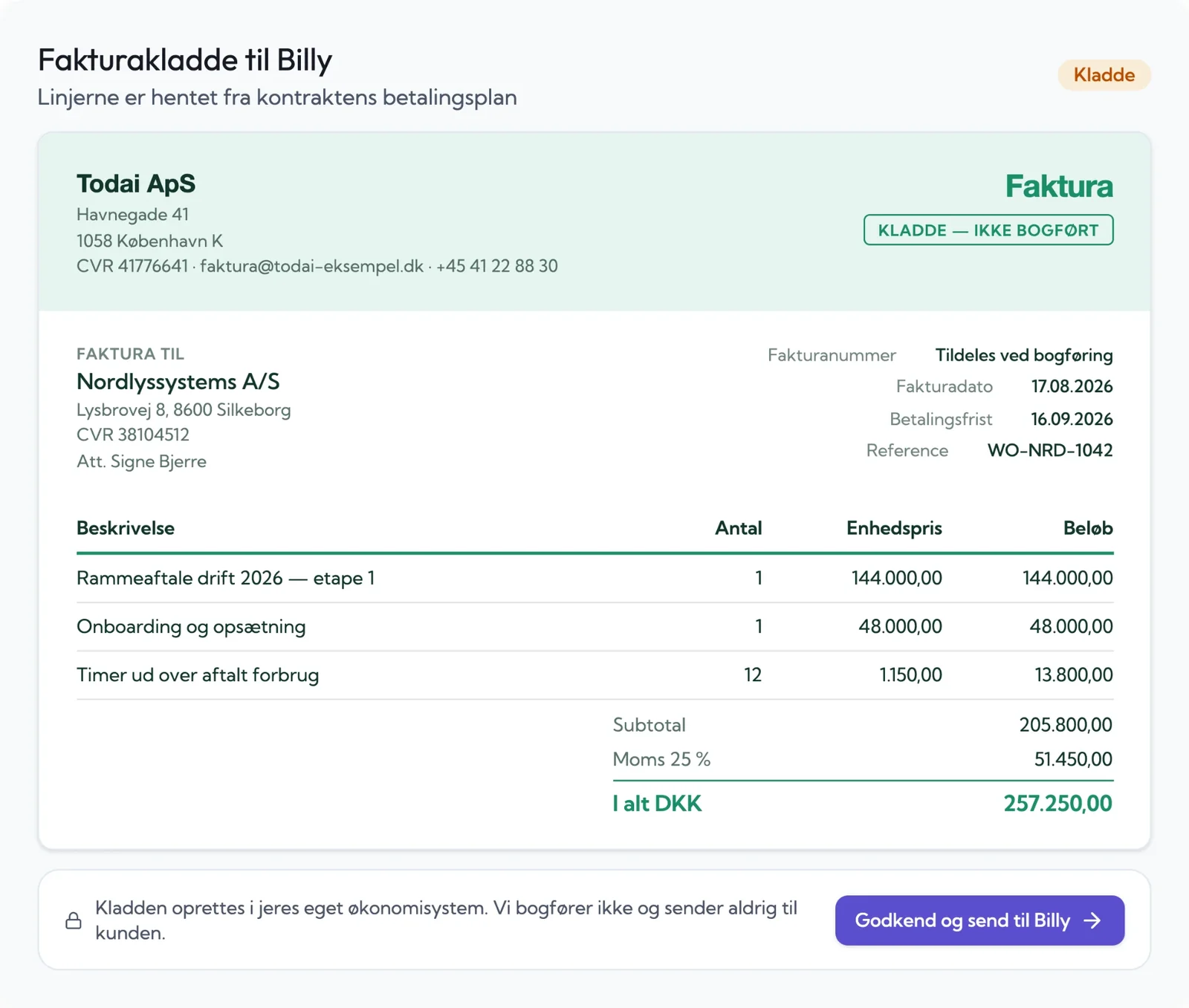This screenshot has width=1189, height=1008.
Task: Select customer name Nordlyssystems A/S
Action: click(x=178, y=382)
